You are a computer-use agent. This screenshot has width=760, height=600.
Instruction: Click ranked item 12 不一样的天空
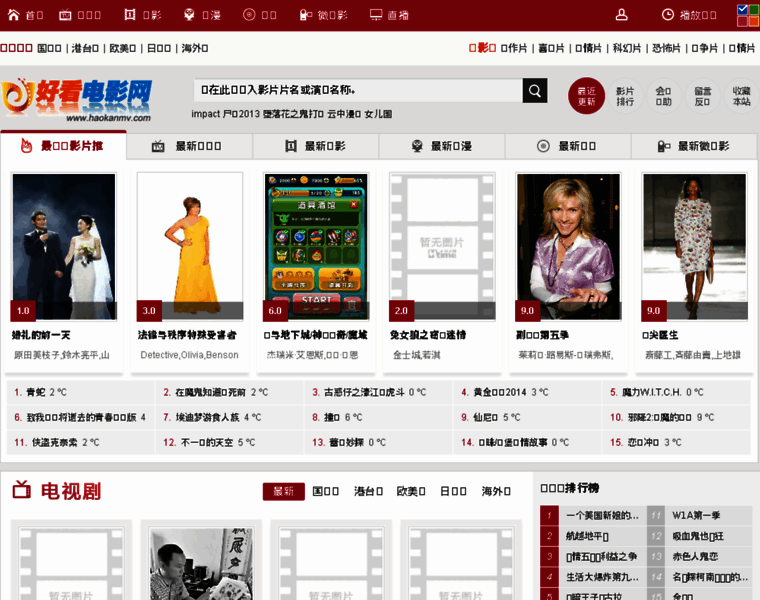(x=208, y=442)
